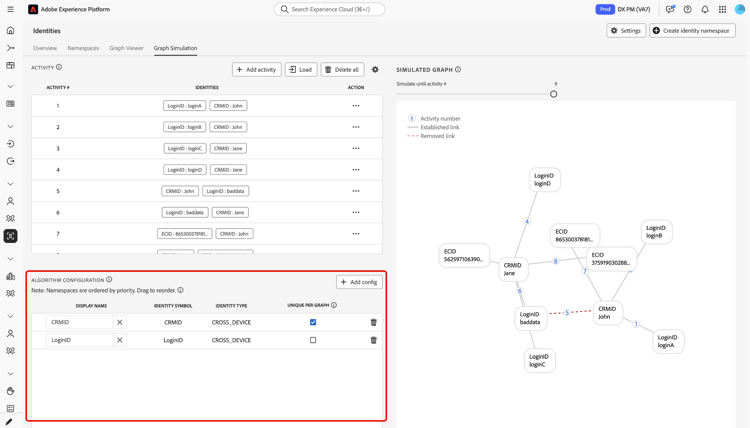Open actions menu for activity 5
Image resolution: width=750 pixels, height=428 pixels.
pyautogui.click(x=356, y=191)
